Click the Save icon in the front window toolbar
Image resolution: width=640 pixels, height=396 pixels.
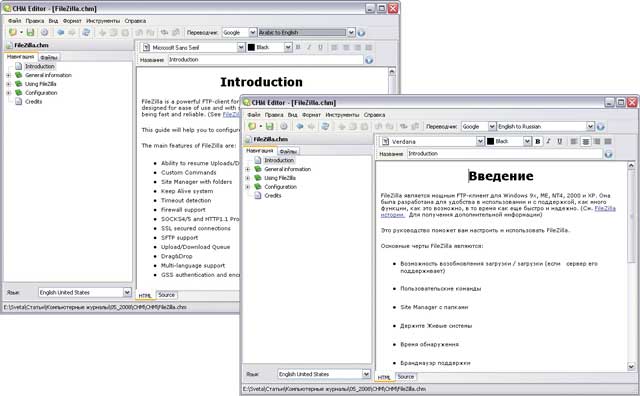point(269,126)
